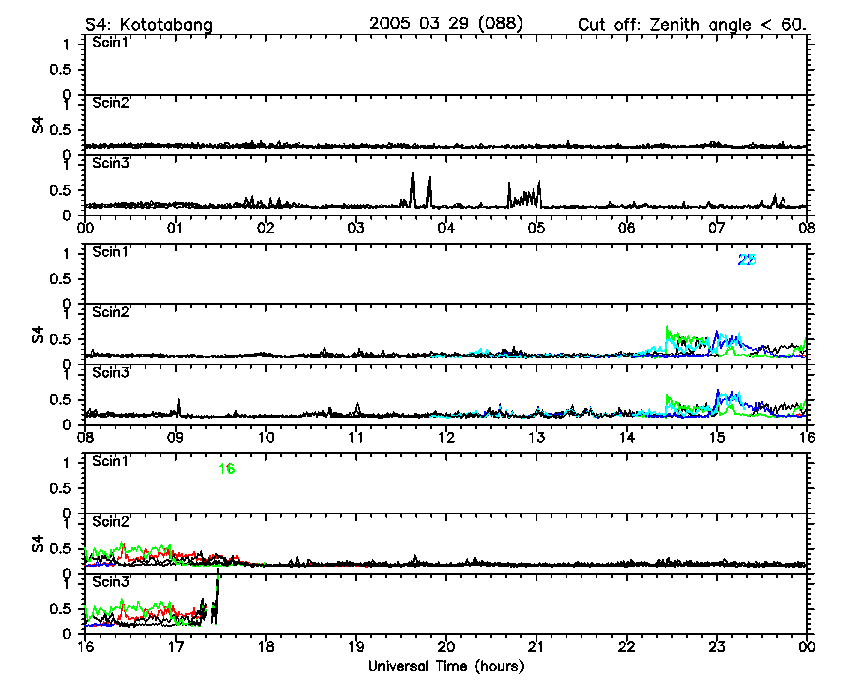
Task: Click the "Scin1" label in the 08–16 hour panel
Action: tap(111, 252)
